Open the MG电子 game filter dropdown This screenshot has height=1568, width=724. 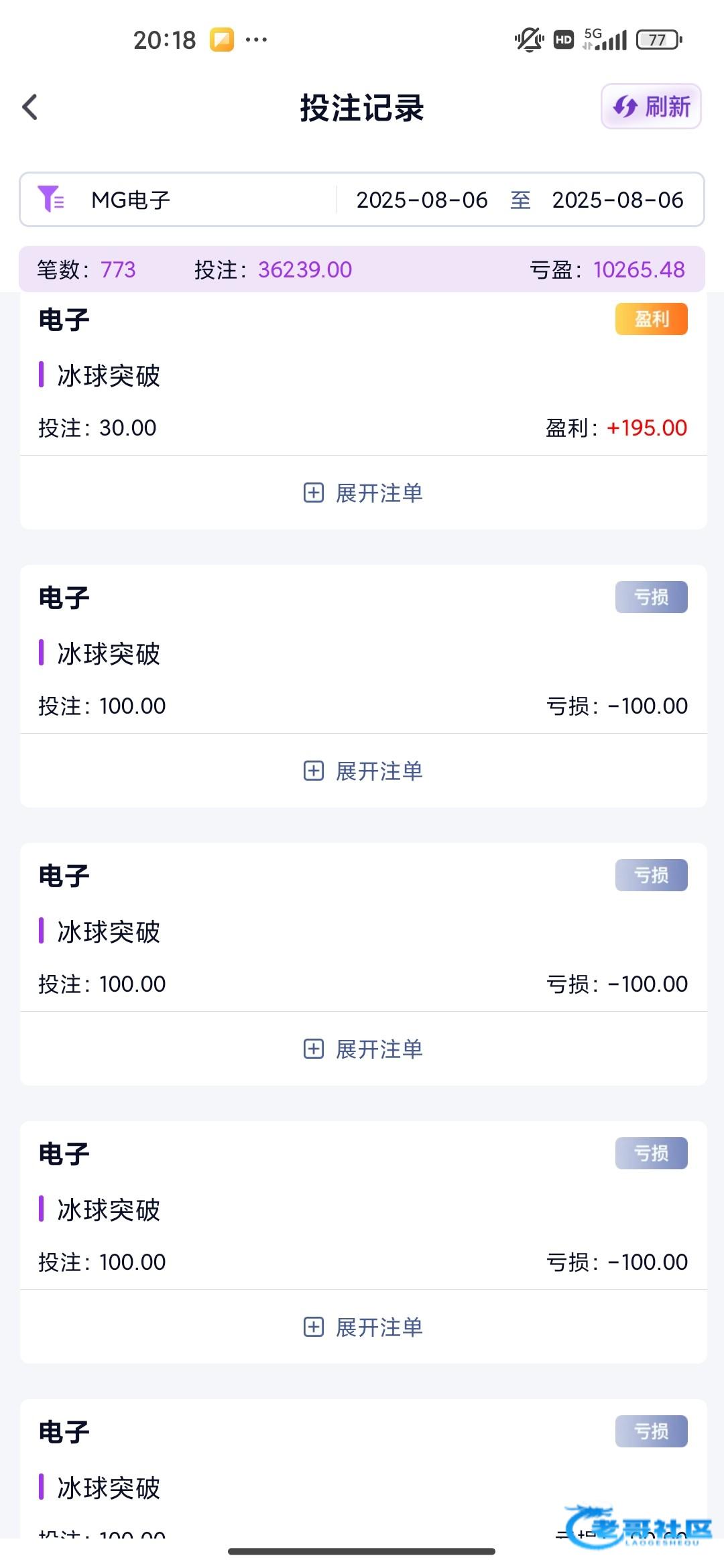[131, 200]
